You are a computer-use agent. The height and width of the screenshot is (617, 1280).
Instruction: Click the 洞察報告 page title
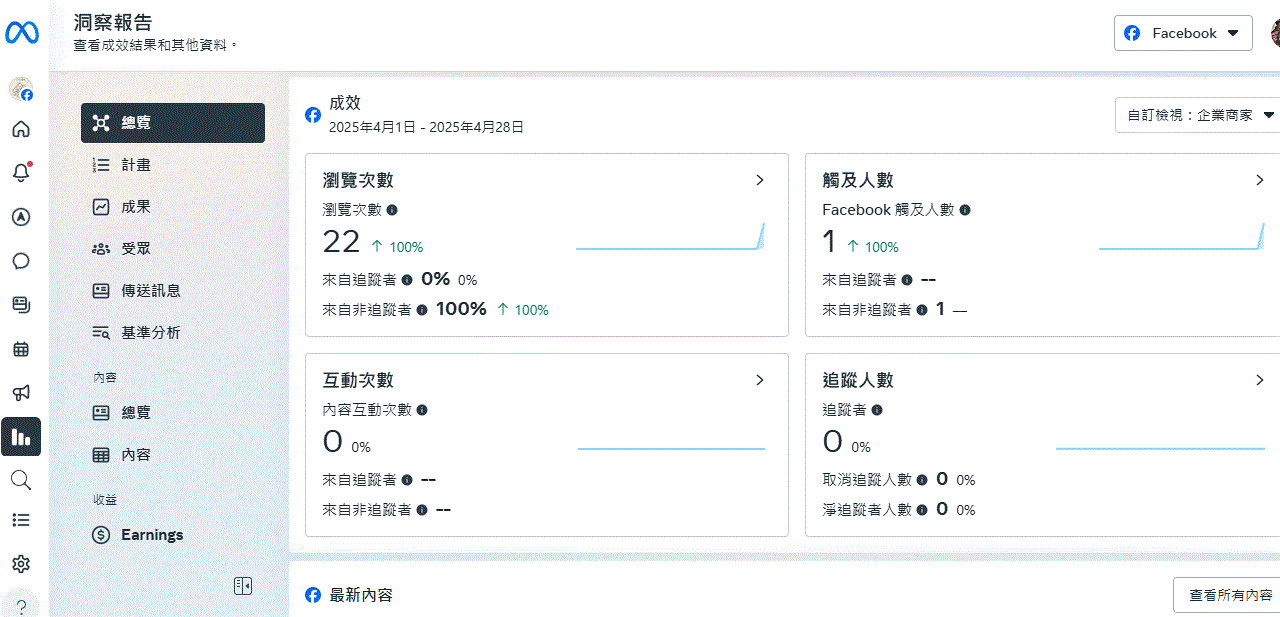coord(113,22)
